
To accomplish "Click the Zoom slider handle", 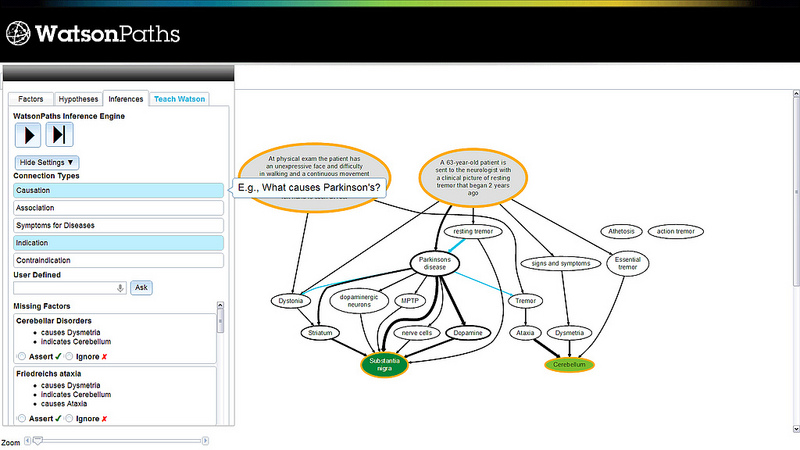I will pos(38,440).
